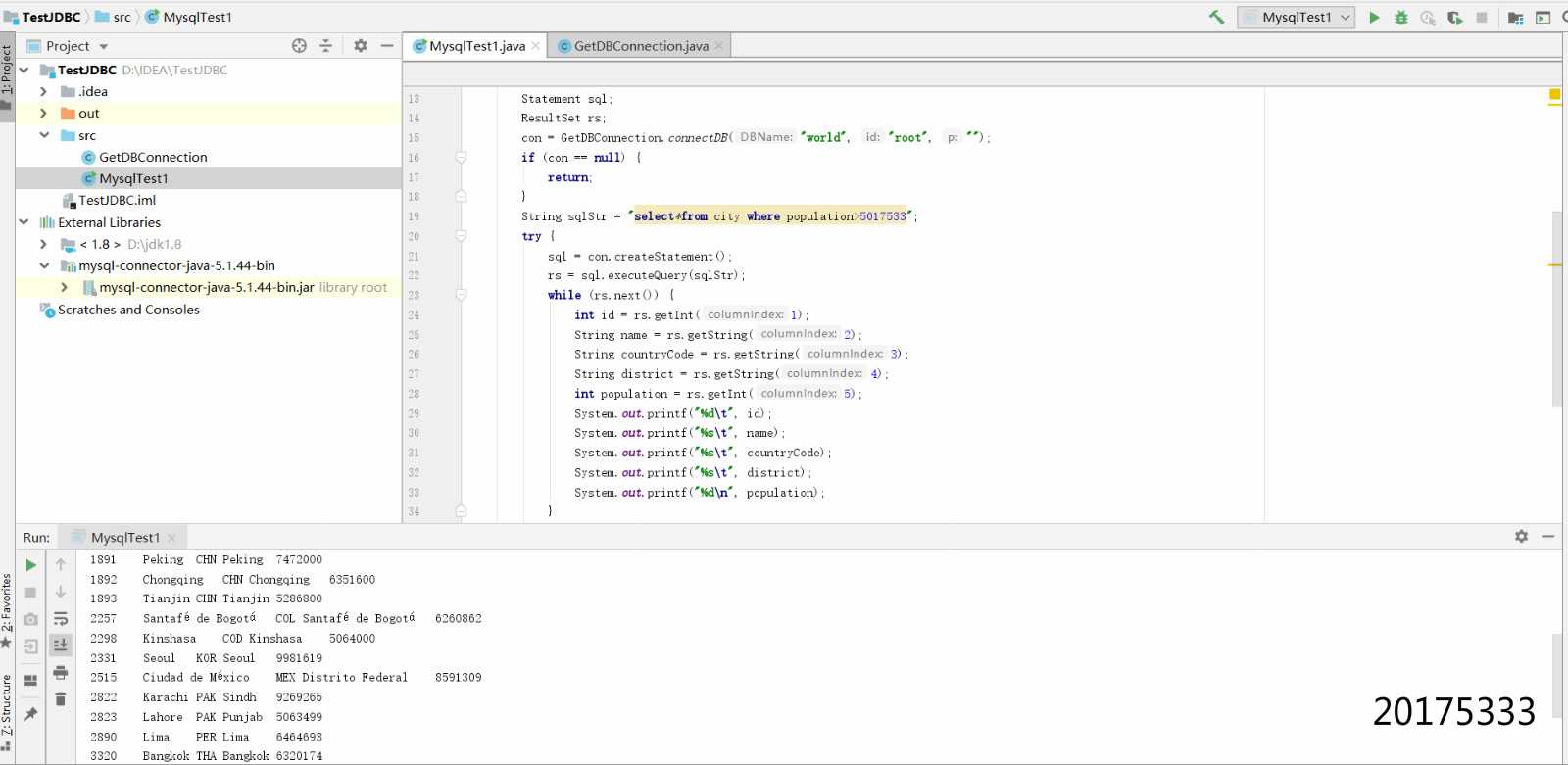Collapse all nodes in Project panel
Viewport: 1568px width, 765px height.
coord(326,45)
